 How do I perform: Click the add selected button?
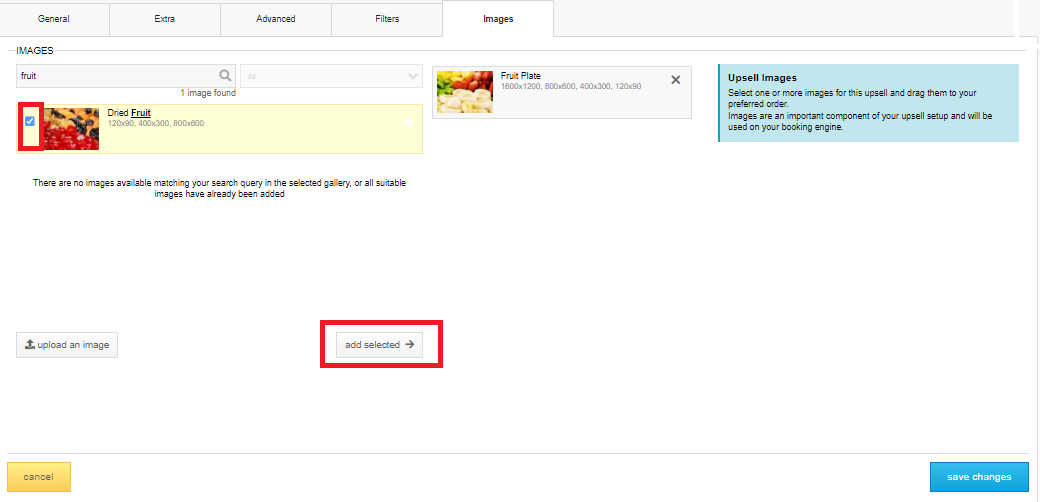tap(379, 345)
